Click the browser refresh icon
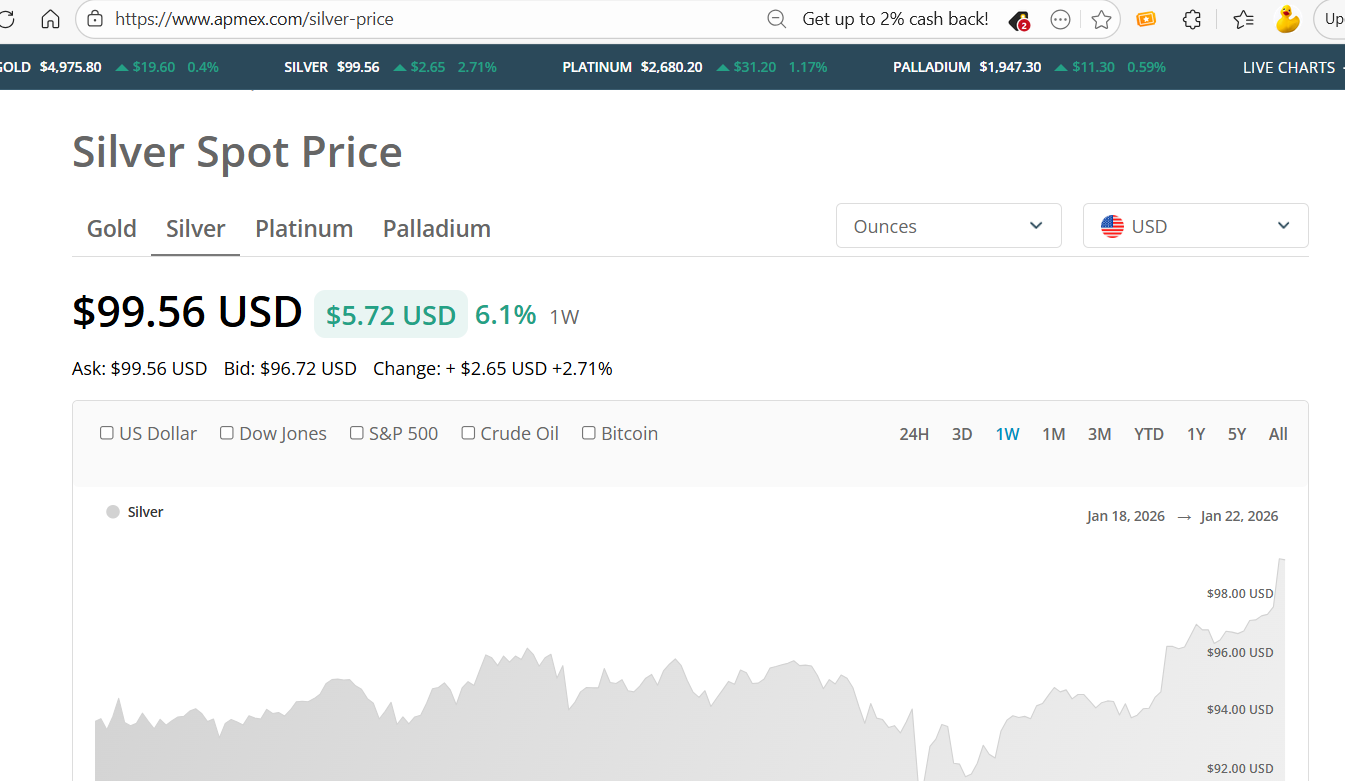The width and height of the screenshot is (1345, 781). click(x=6, y=19)
